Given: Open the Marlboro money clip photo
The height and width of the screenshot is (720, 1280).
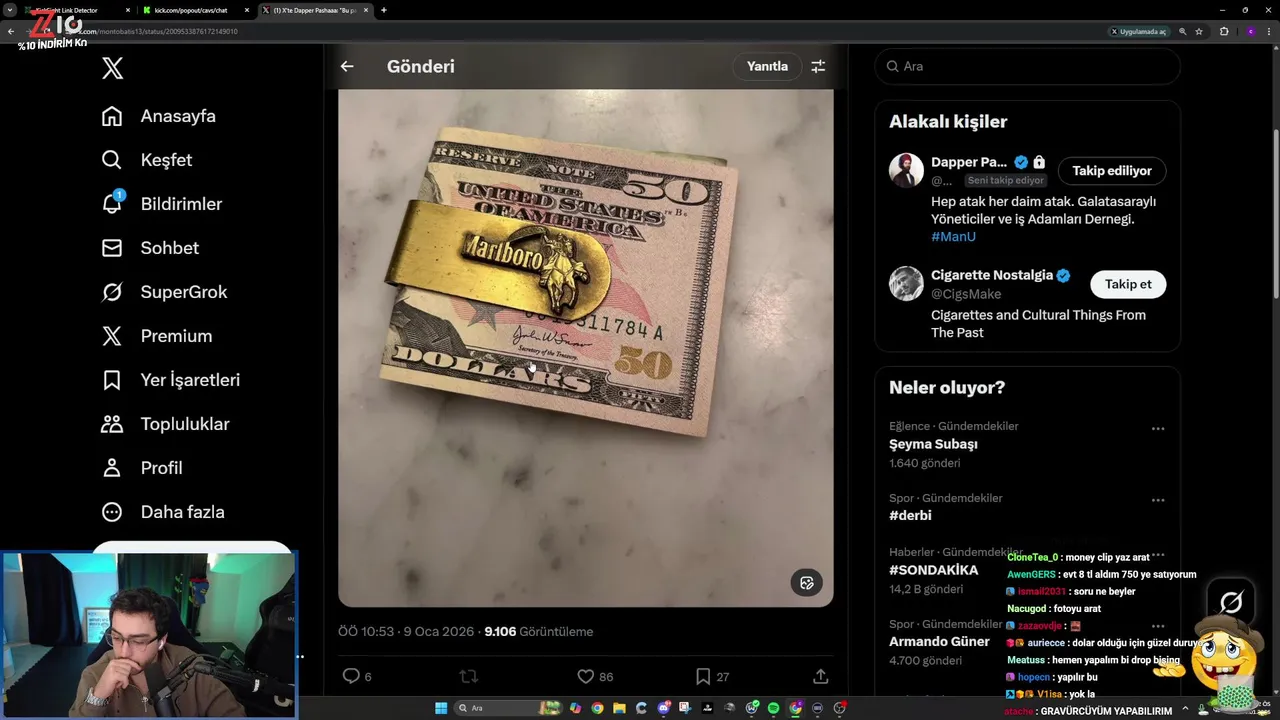Looking at the screenshot, I should point(585,347).
